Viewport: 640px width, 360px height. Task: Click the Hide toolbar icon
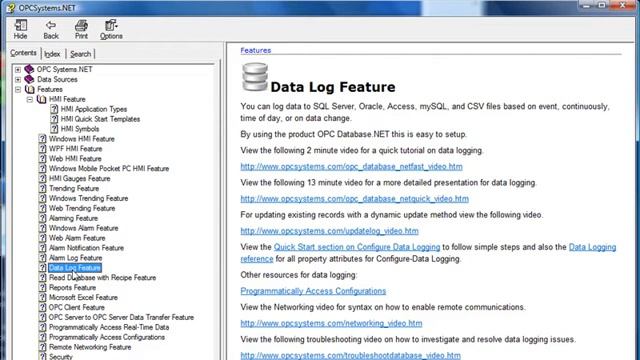click(20, 29)
